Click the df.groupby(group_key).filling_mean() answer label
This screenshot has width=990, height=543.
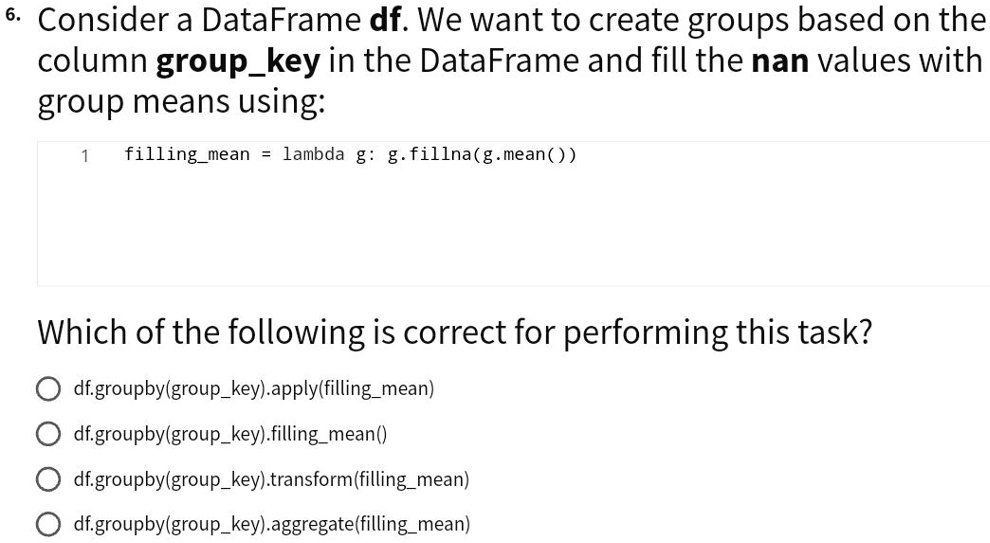(x=230, y=434)
